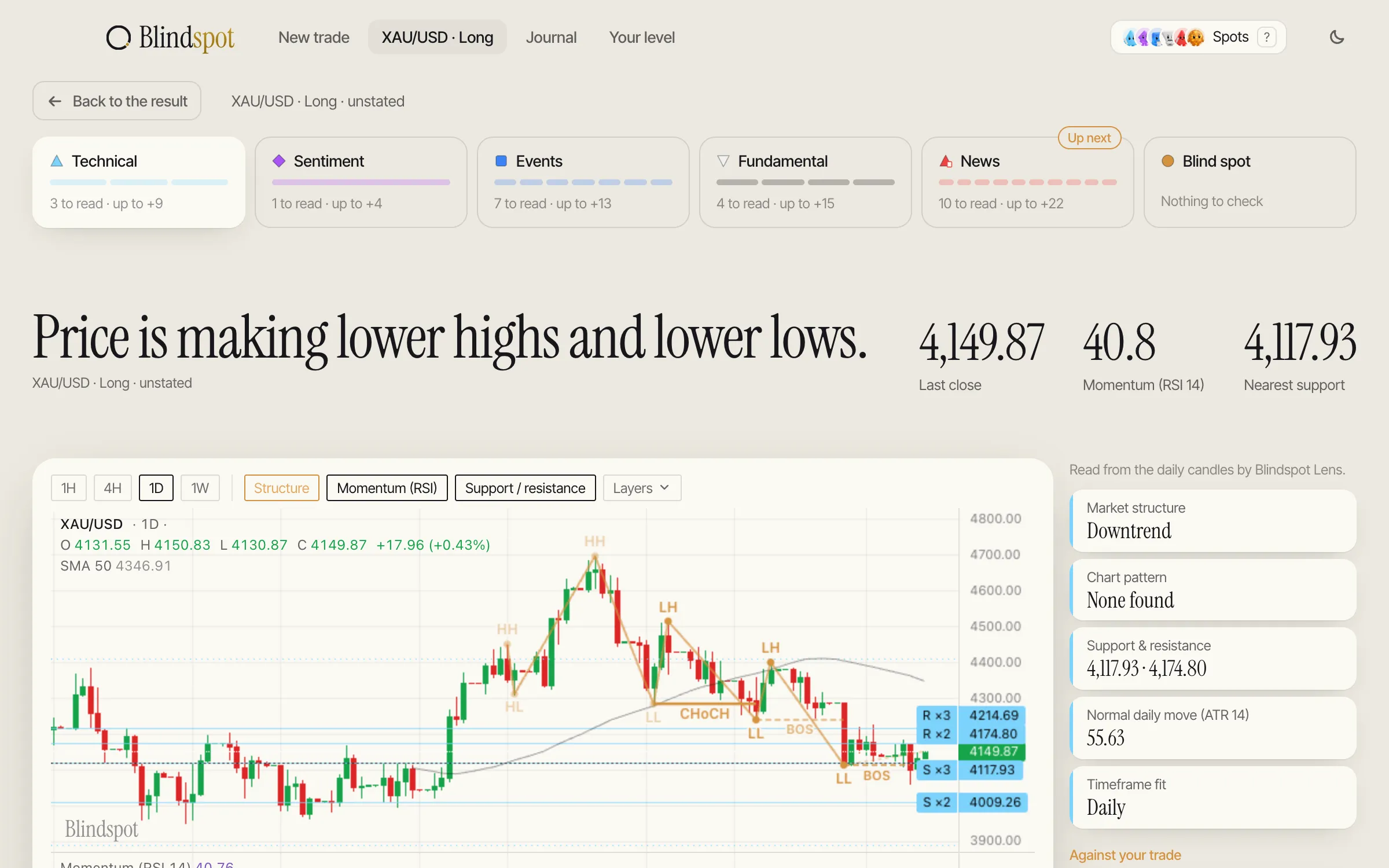
Task: Open the New trade tab
Action: click(314, 38)
